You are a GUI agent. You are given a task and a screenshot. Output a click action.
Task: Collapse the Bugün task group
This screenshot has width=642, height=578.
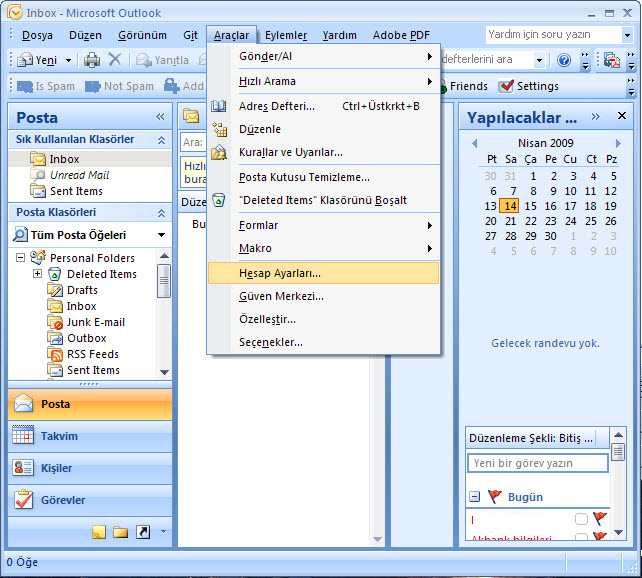474,497
